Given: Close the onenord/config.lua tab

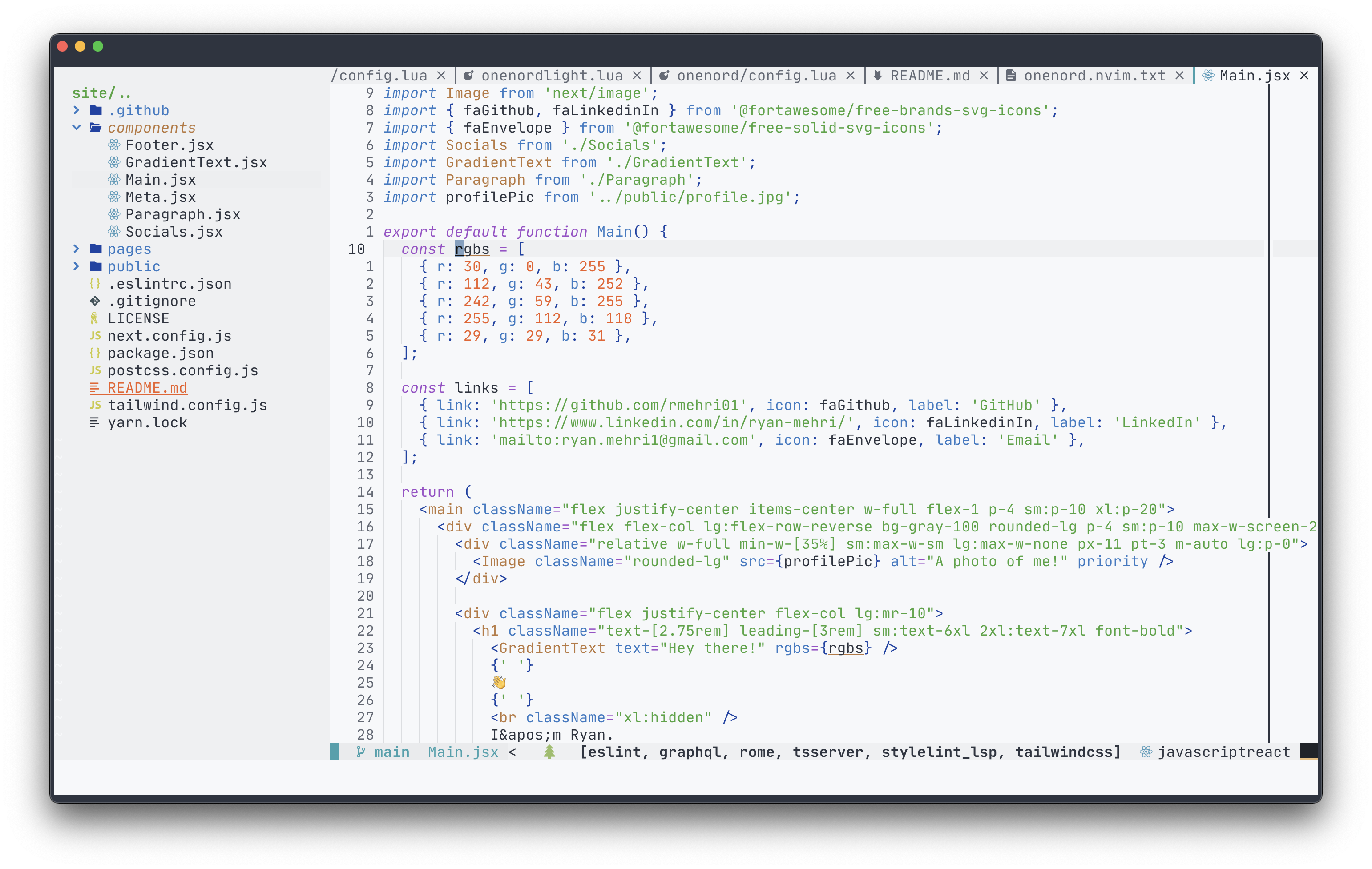Looking at the screenshot, I should coord(851,76).
